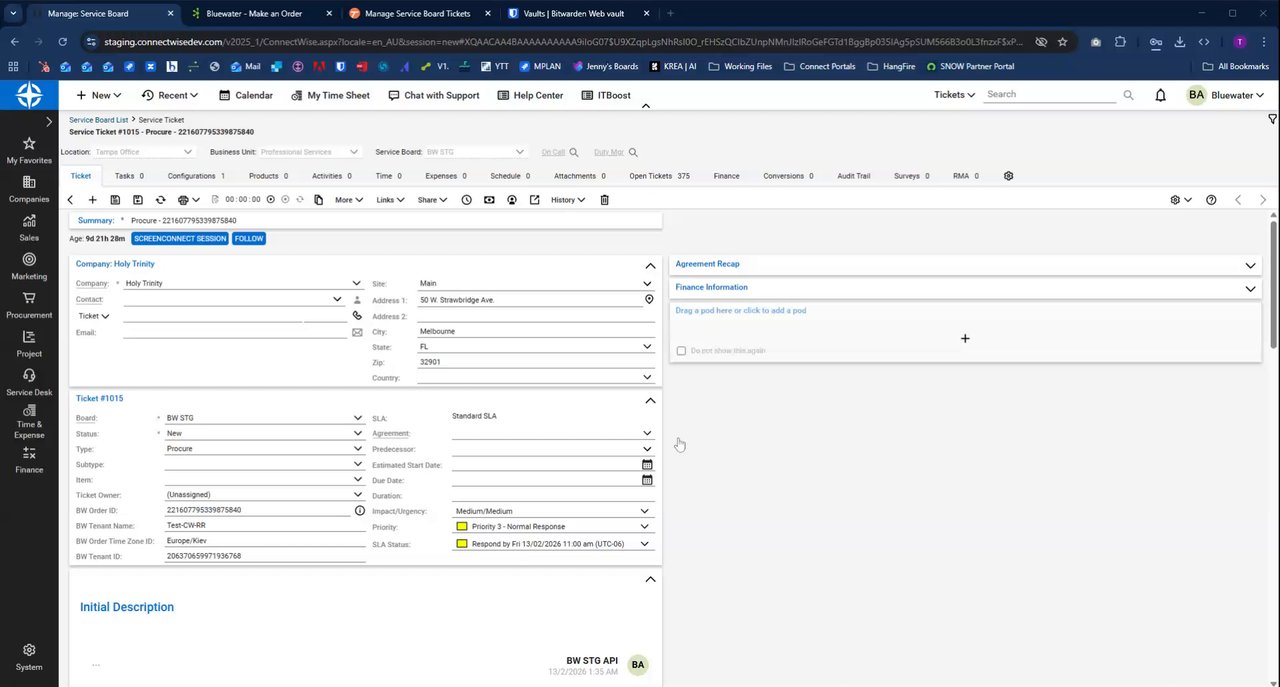Screen dimensions: 1280x687
Task: Open the Service Board dropdown
Action: pos(519,152)
